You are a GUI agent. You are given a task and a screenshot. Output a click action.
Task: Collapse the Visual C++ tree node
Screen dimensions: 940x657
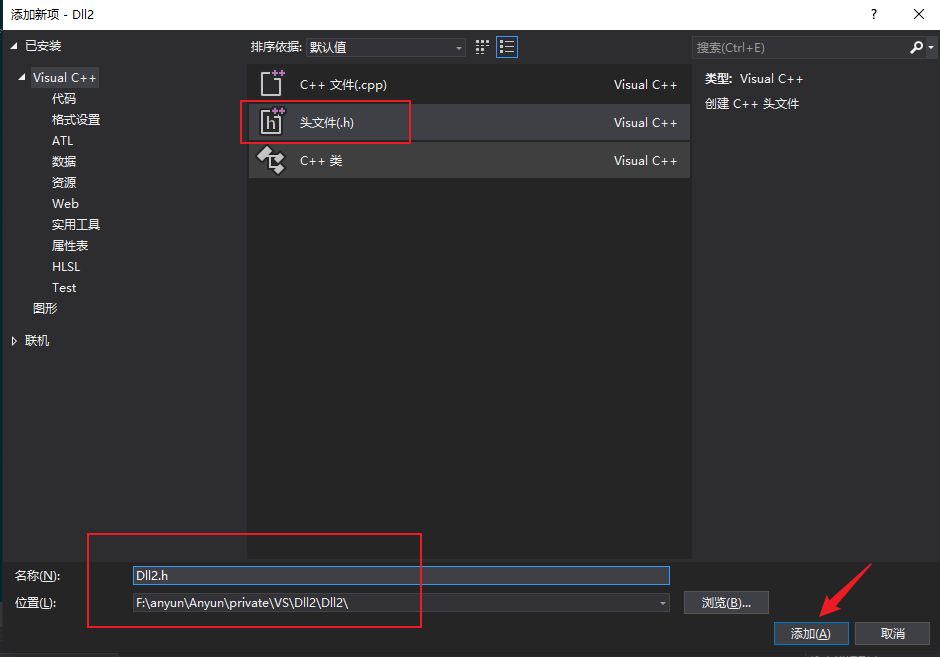22,77
